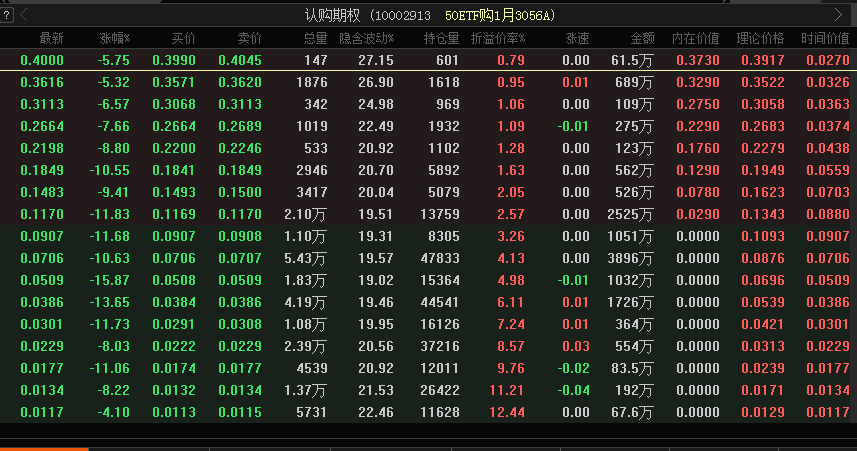Click implied volatility 19.02

[x=376, y=280]
